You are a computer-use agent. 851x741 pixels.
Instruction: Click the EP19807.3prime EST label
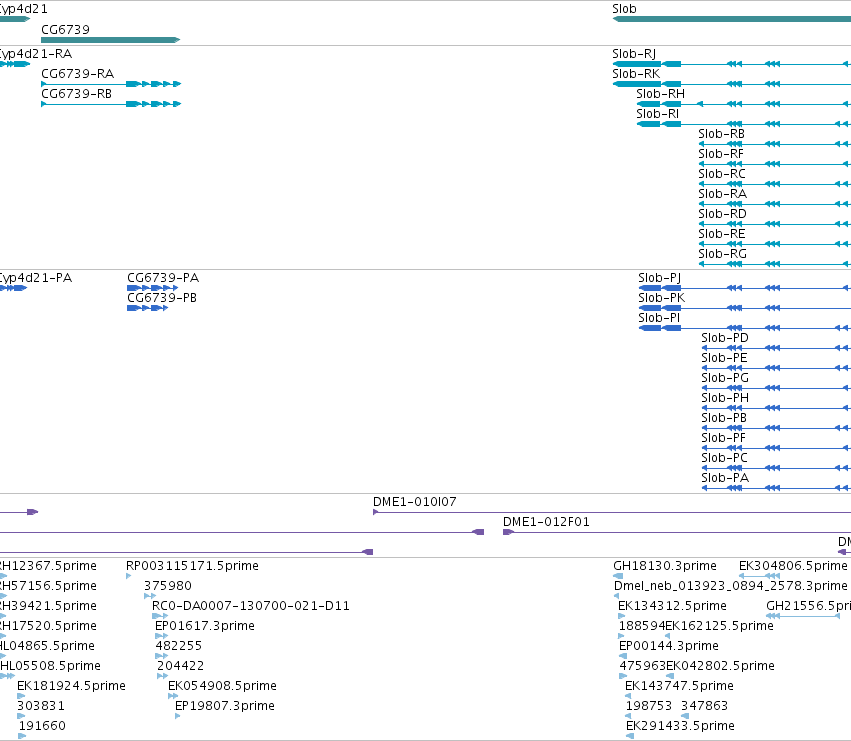tap(225, 706)
